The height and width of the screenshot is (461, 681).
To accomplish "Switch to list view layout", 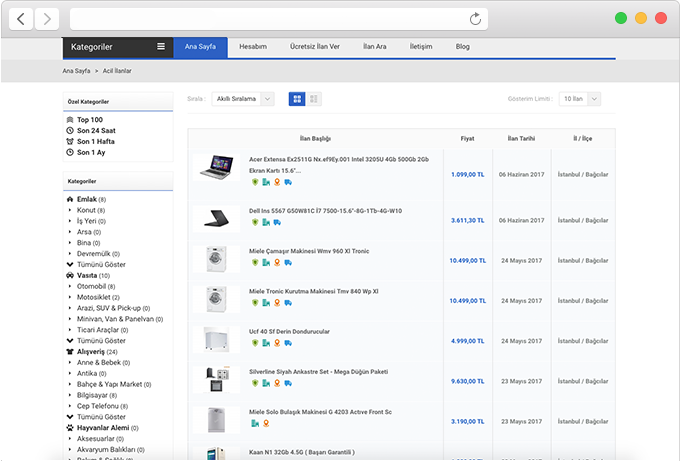I will tap(314, 99).
